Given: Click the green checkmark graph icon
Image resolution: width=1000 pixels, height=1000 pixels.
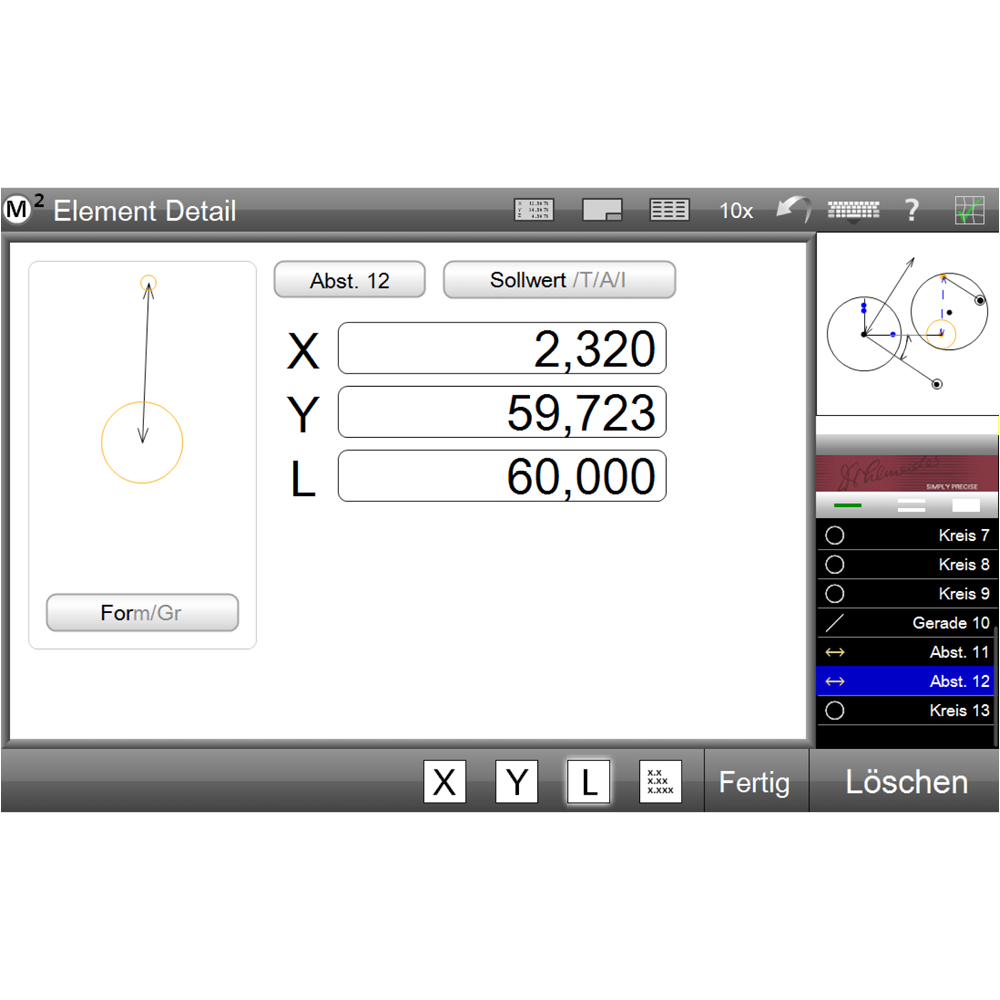Looking at the screenshot, I should pyautogui.click(x=971, y=209).
